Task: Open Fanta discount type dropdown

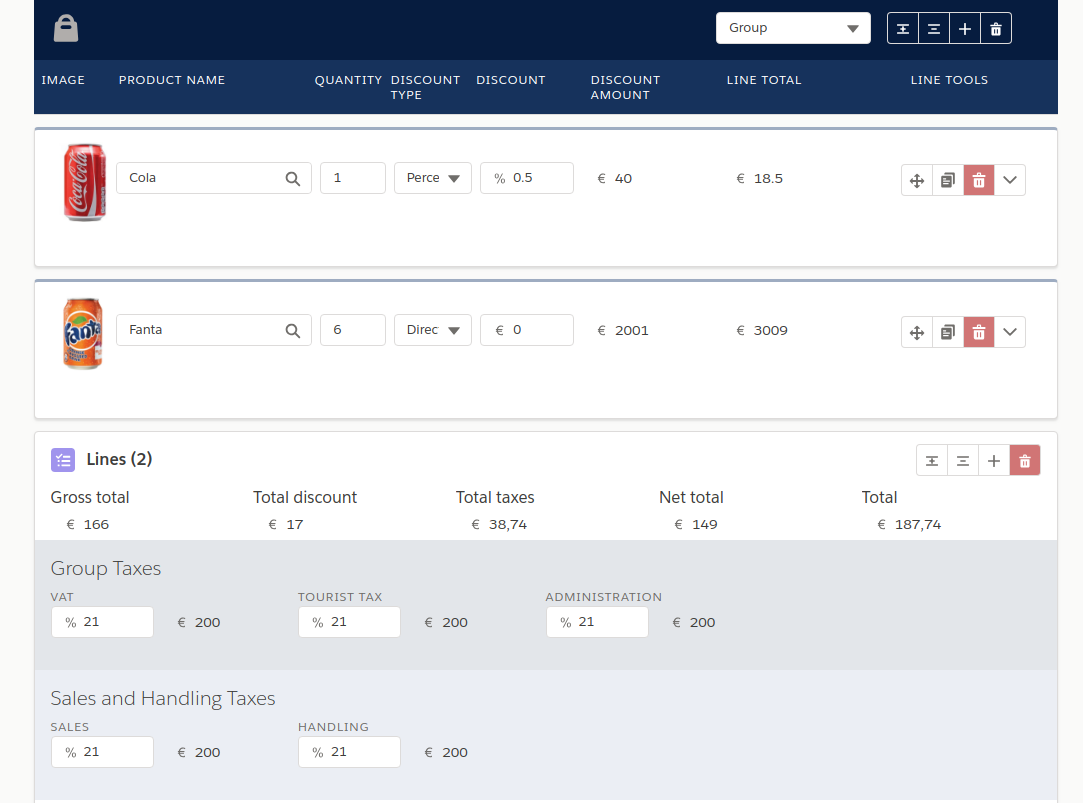Action: pos(432,330)
